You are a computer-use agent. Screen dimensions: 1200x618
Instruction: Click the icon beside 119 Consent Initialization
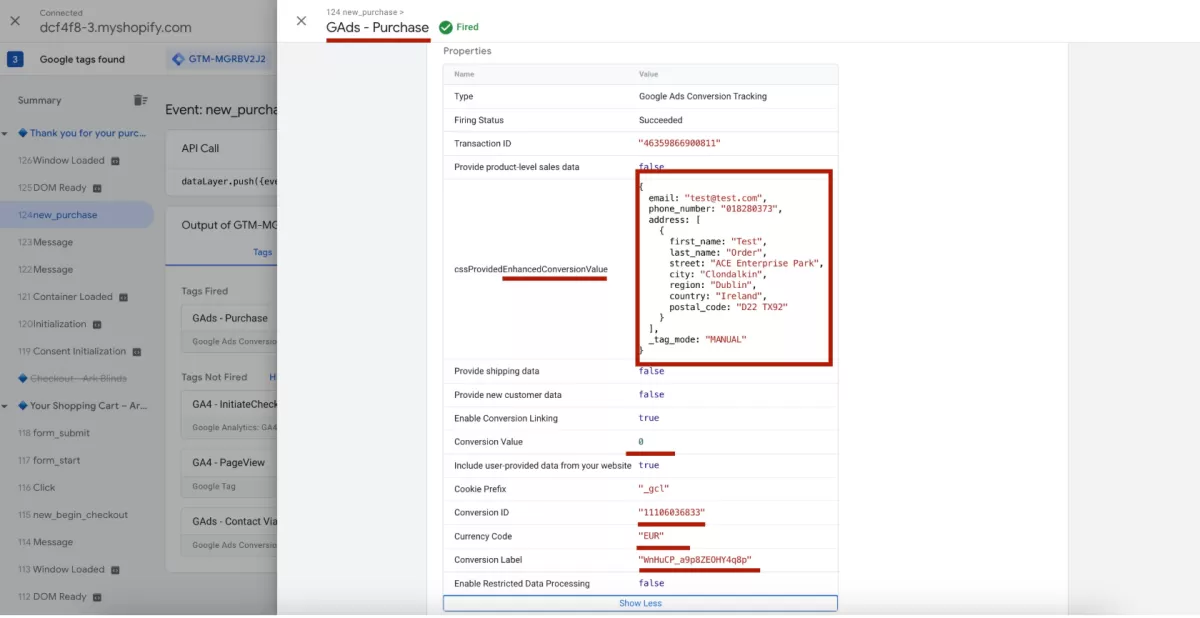pos(136,352)
